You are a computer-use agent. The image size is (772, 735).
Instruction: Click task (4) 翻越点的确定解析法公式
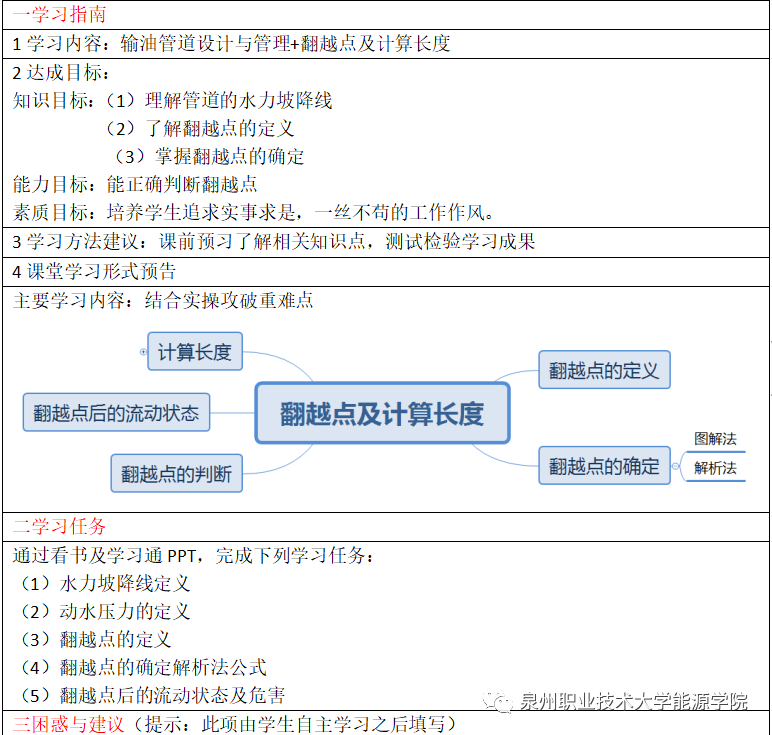[144, 668]
